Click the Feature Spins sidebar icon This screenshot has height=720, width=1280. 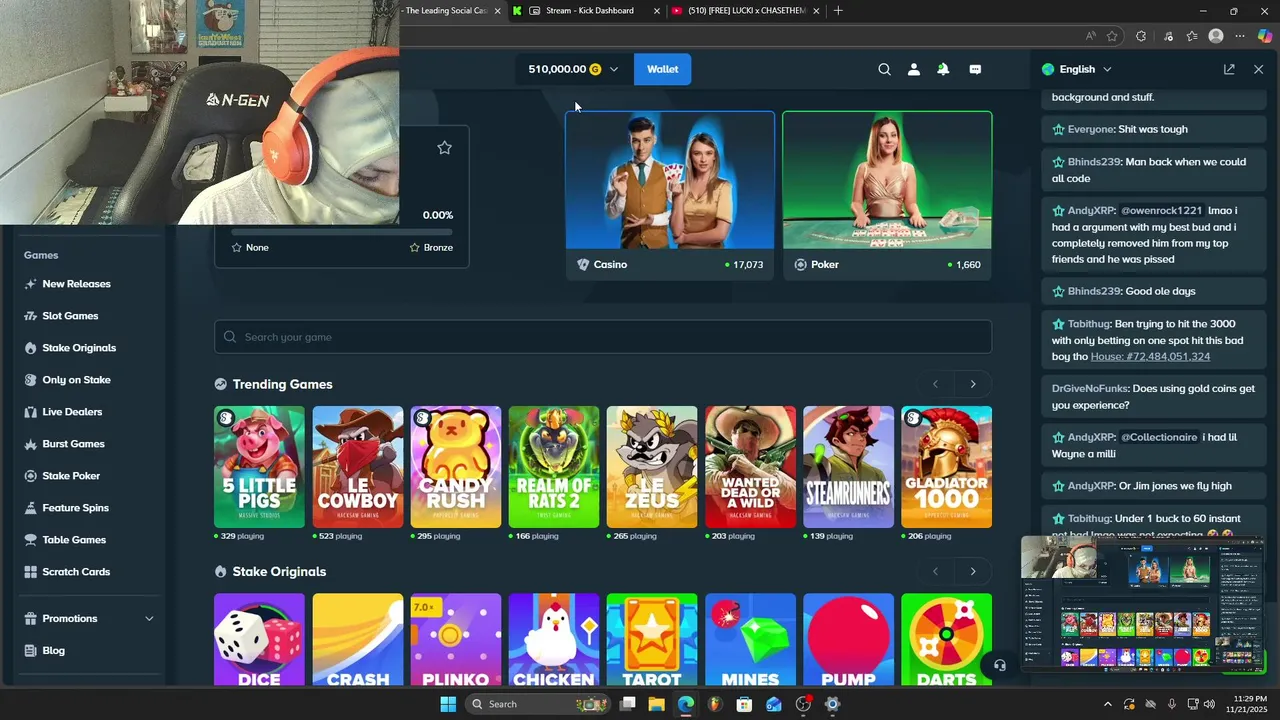click(x=32, y=508)
